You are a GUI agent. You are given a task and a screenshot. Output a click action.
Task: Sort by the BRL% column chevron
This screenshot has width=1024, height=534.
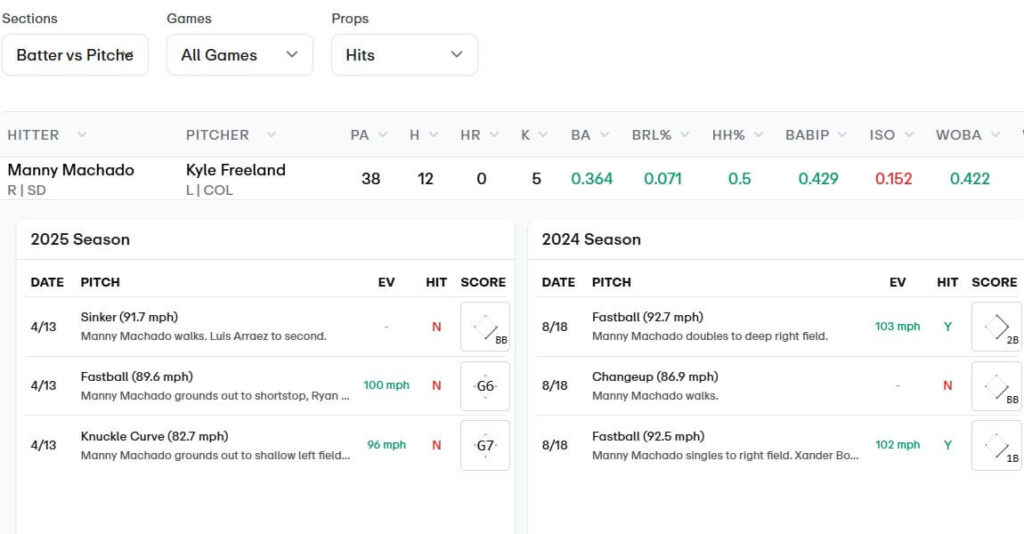click(684, 135)
